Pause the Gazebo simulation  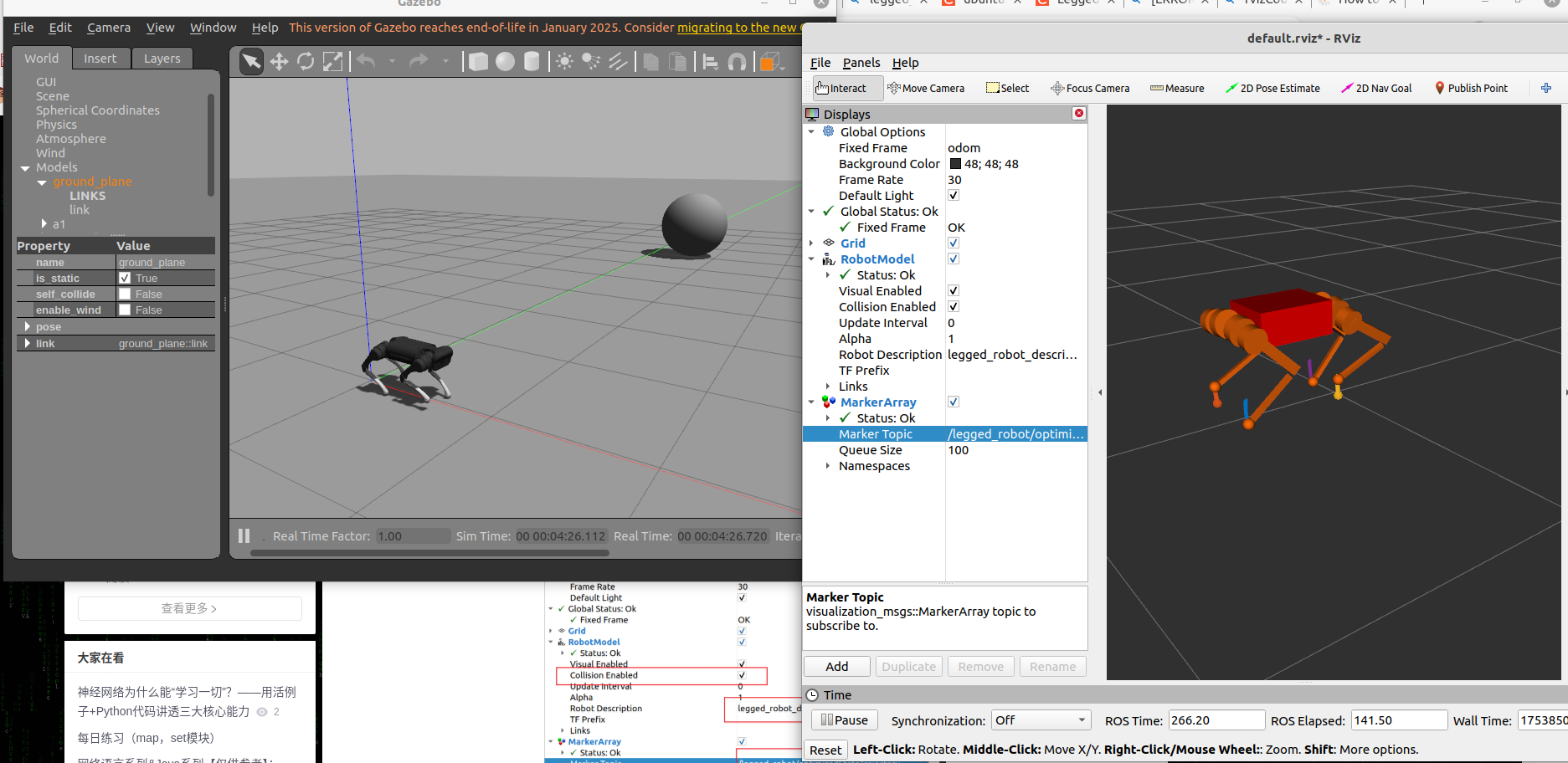point(244,535)
